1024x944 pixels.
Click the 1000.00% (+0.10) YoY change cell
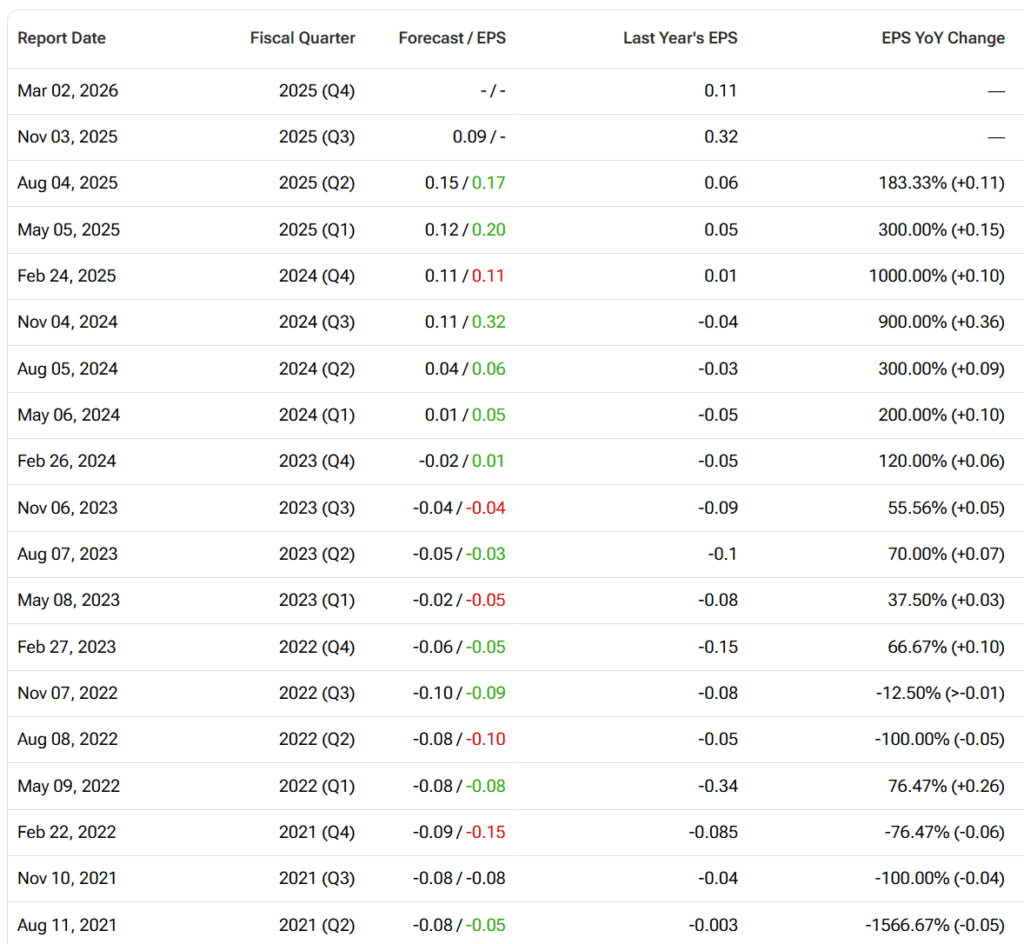pos(936,276)
